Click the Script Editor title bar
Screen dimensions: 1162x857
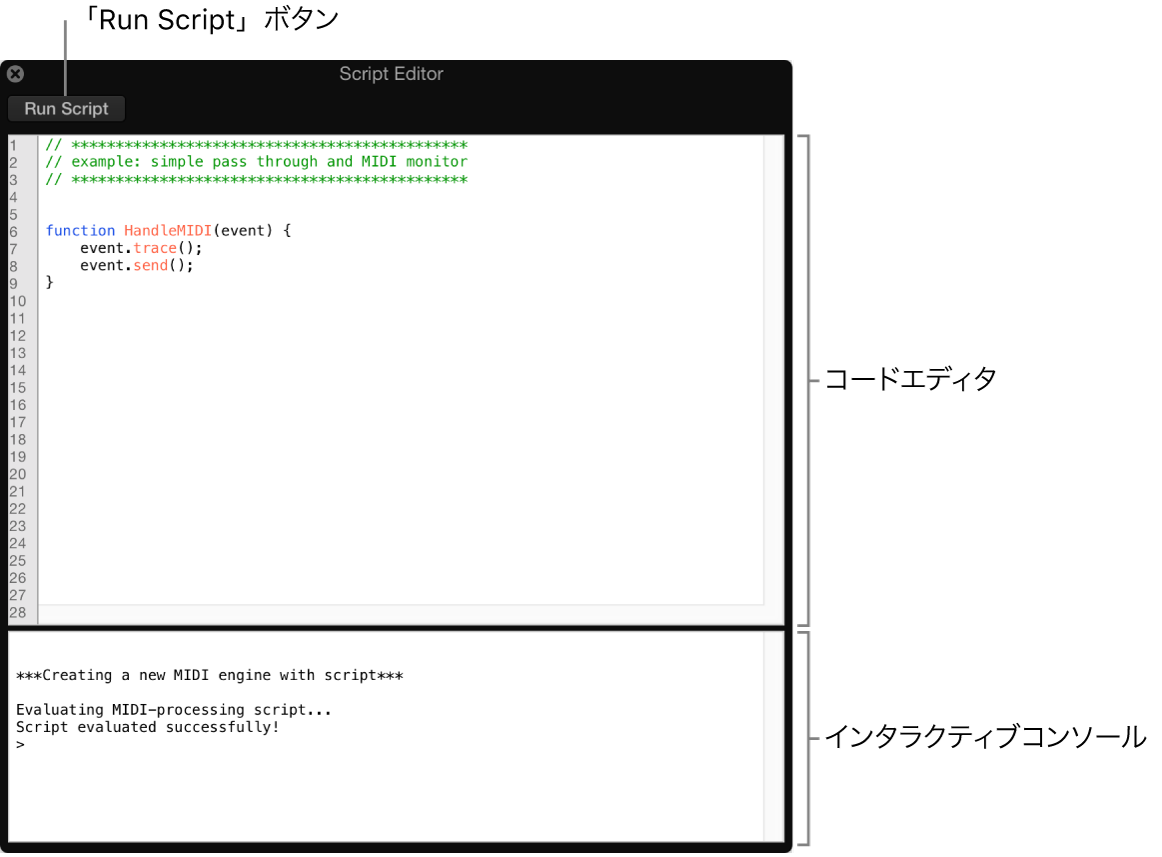click(x=390, y=73)
